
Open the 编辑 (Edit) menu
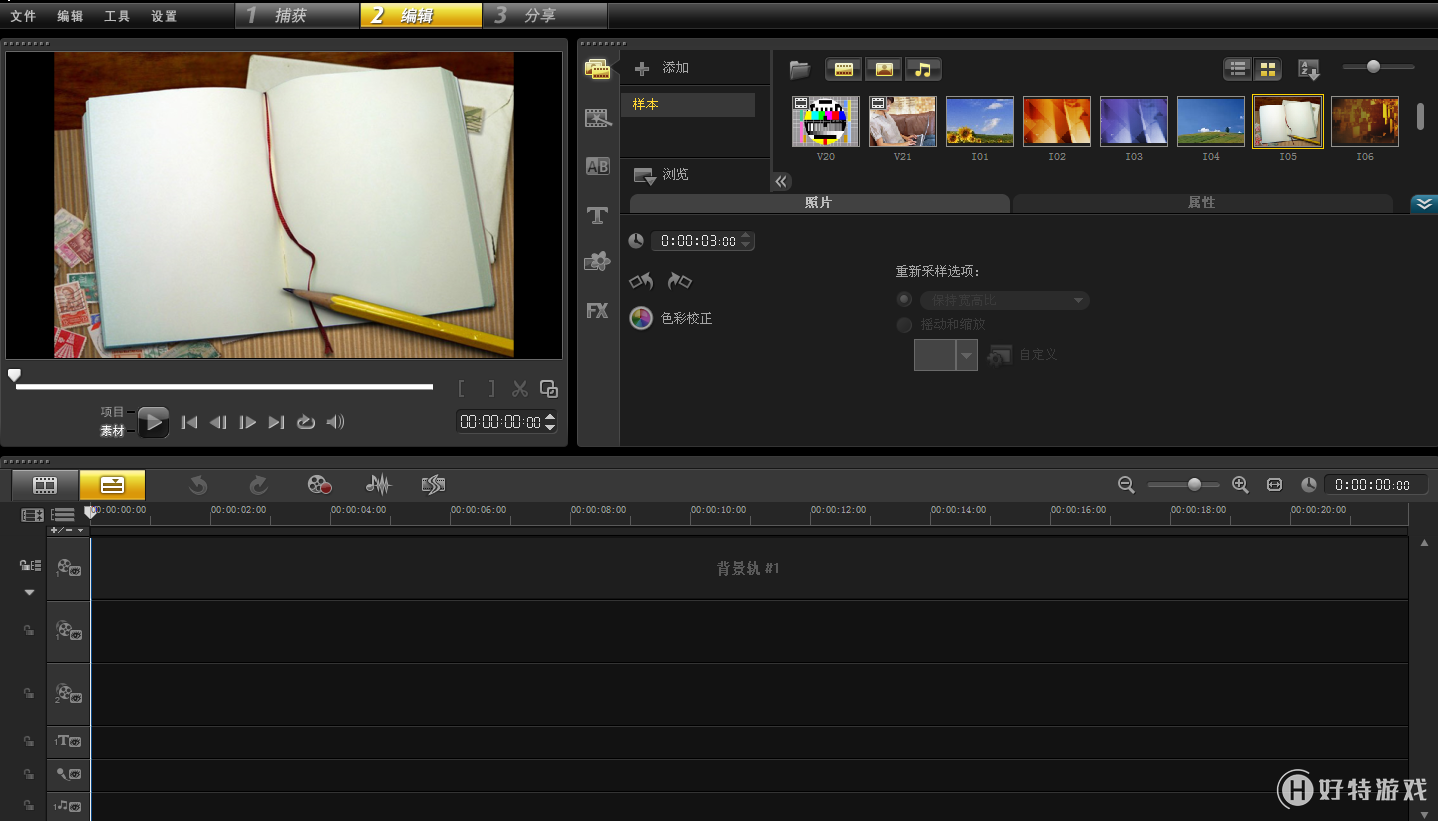[70, 16]
